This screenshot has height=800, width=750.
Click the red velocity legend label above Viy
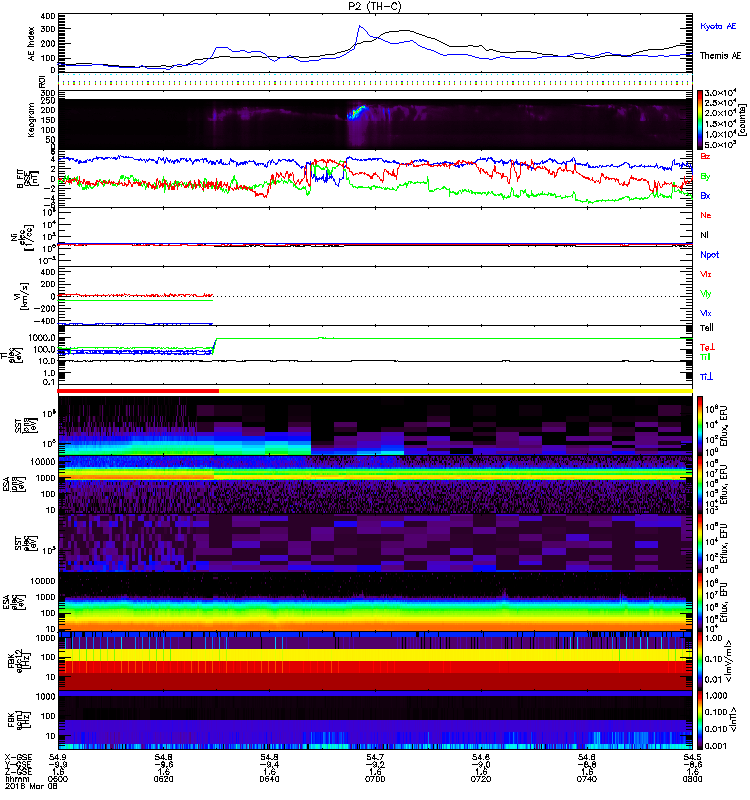point(706,274)
